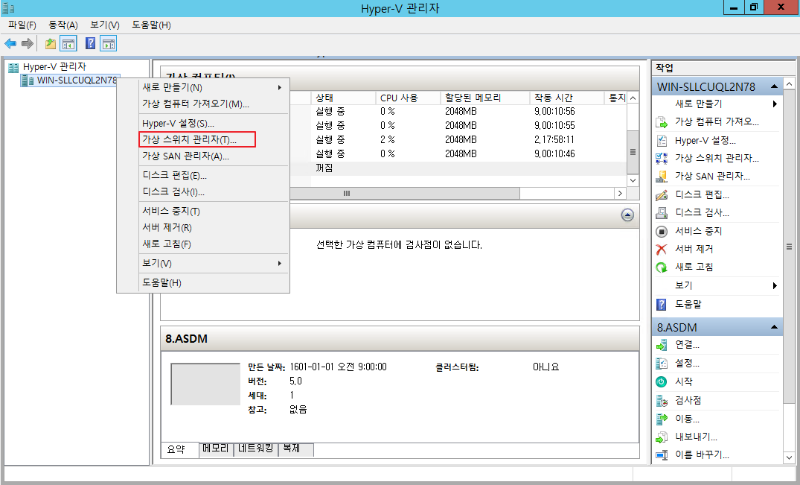The width and height of the screenshot is (800, 485).
Task: Collapse the checkpoints panel with round arrow
Action: tap(627, 215)
